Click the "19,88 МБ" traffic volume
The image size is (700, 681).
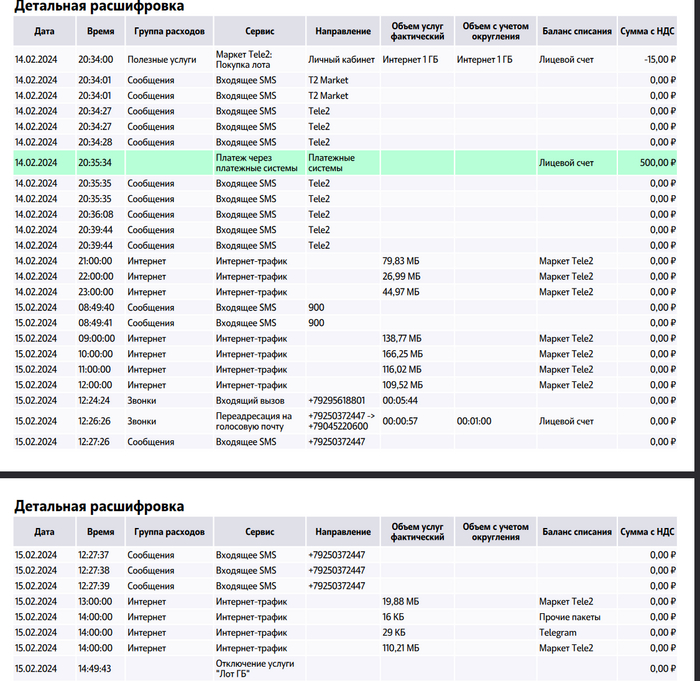point(400,602)
